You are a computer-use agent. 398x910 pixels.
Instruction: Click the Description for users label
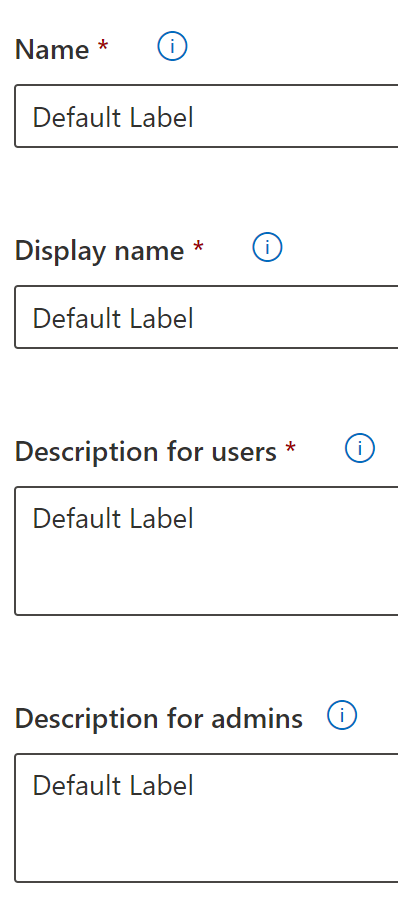tap(146, 452)
